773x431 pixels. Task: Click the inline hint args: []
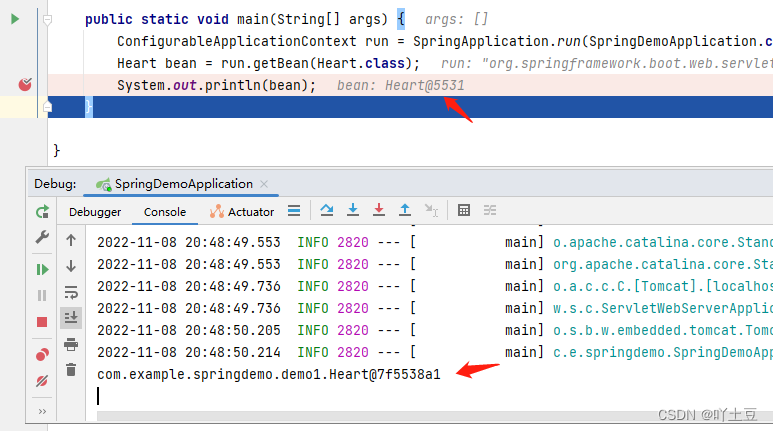click(x=457, y=19)
